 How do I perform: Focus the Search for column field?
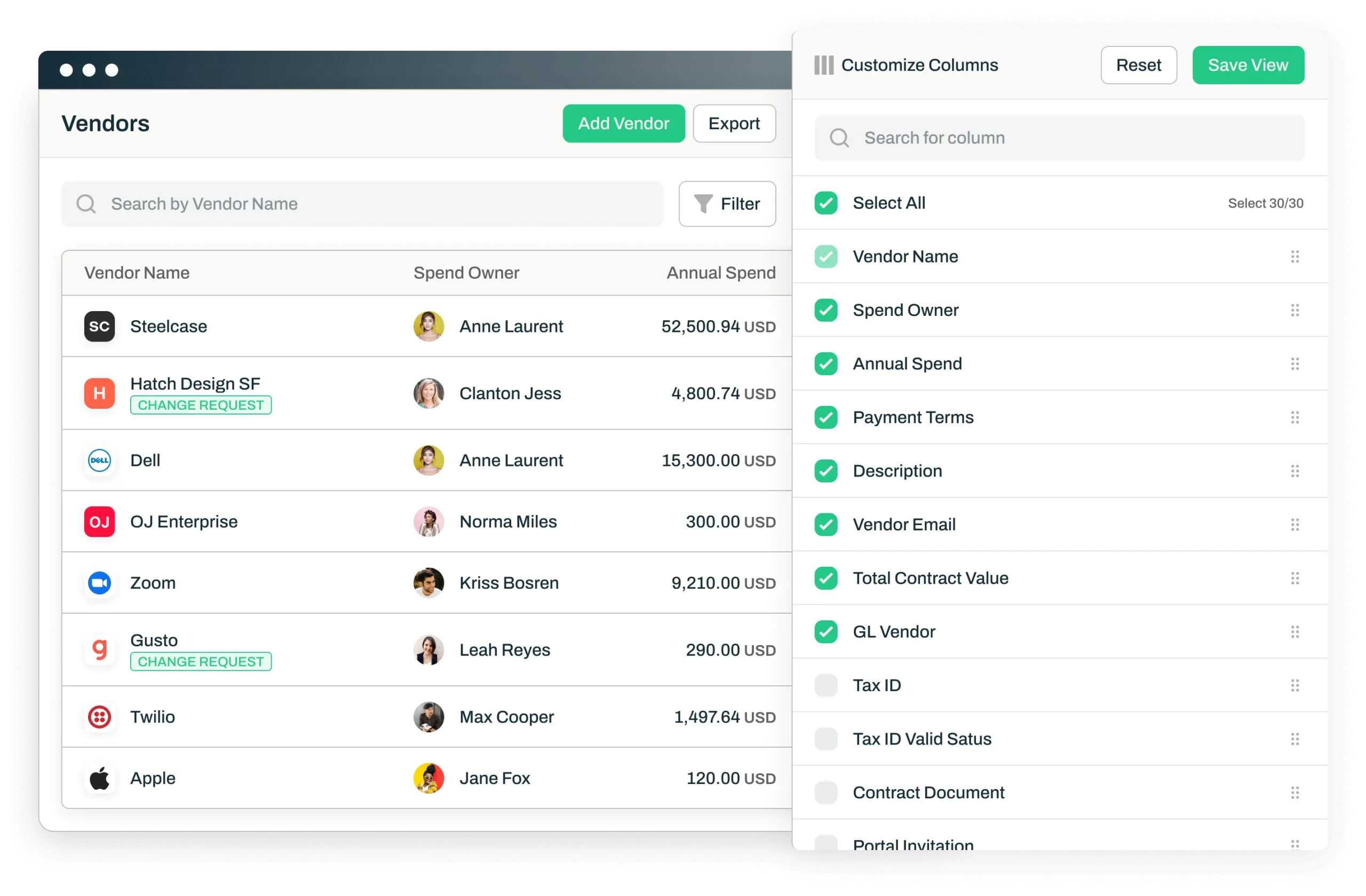click(1059, 138)
